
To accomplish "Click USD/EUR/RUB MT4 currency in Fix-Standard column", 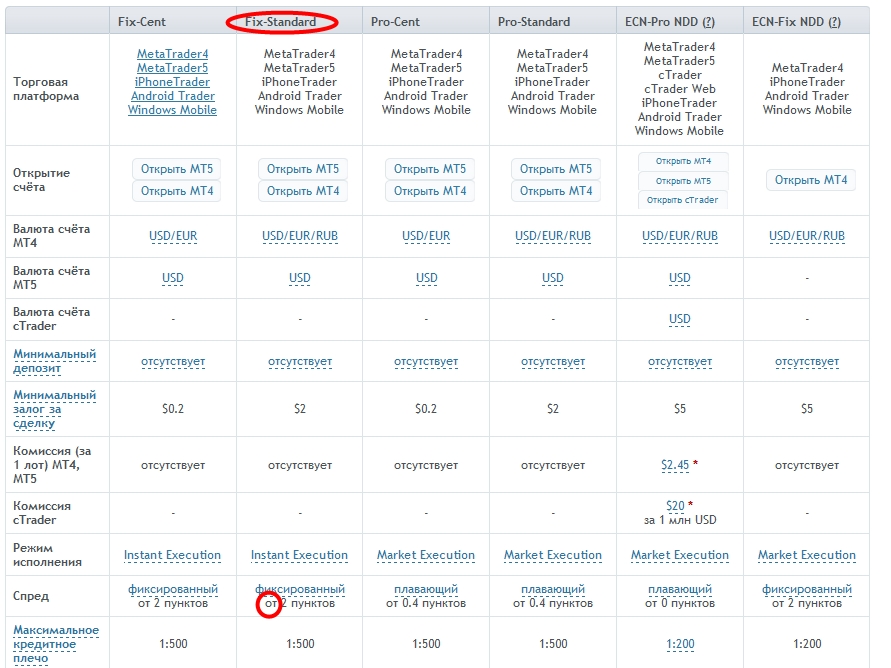I will [300, 236].
